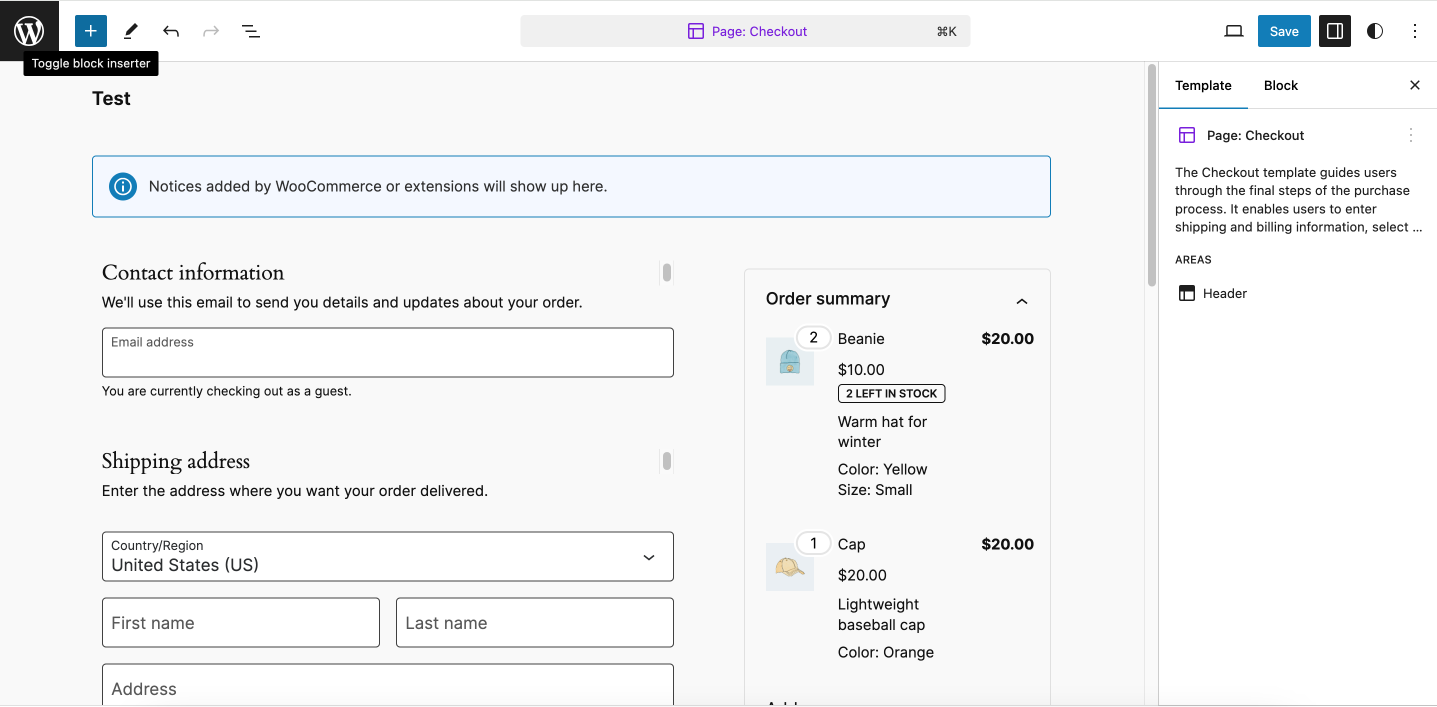1437x707 pixels.
Task: Open the Page: Checkout command palette
Action: click(746, 31)
